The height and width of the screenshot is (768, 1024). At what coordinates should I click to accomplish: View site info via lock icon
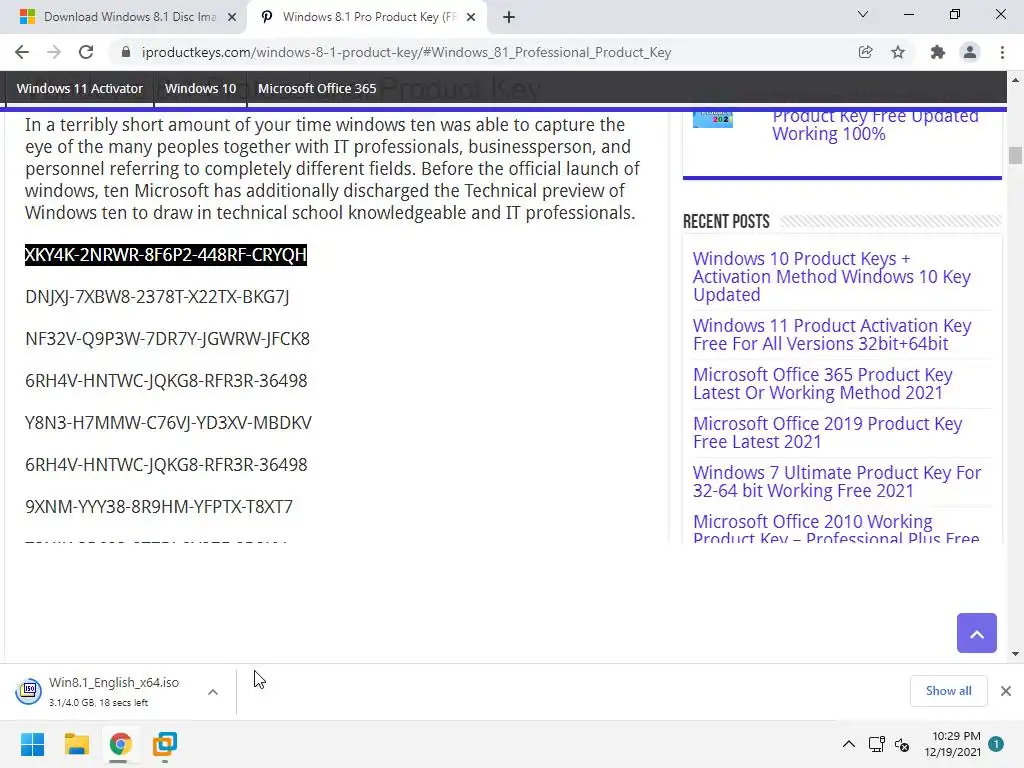pos(126,52)
